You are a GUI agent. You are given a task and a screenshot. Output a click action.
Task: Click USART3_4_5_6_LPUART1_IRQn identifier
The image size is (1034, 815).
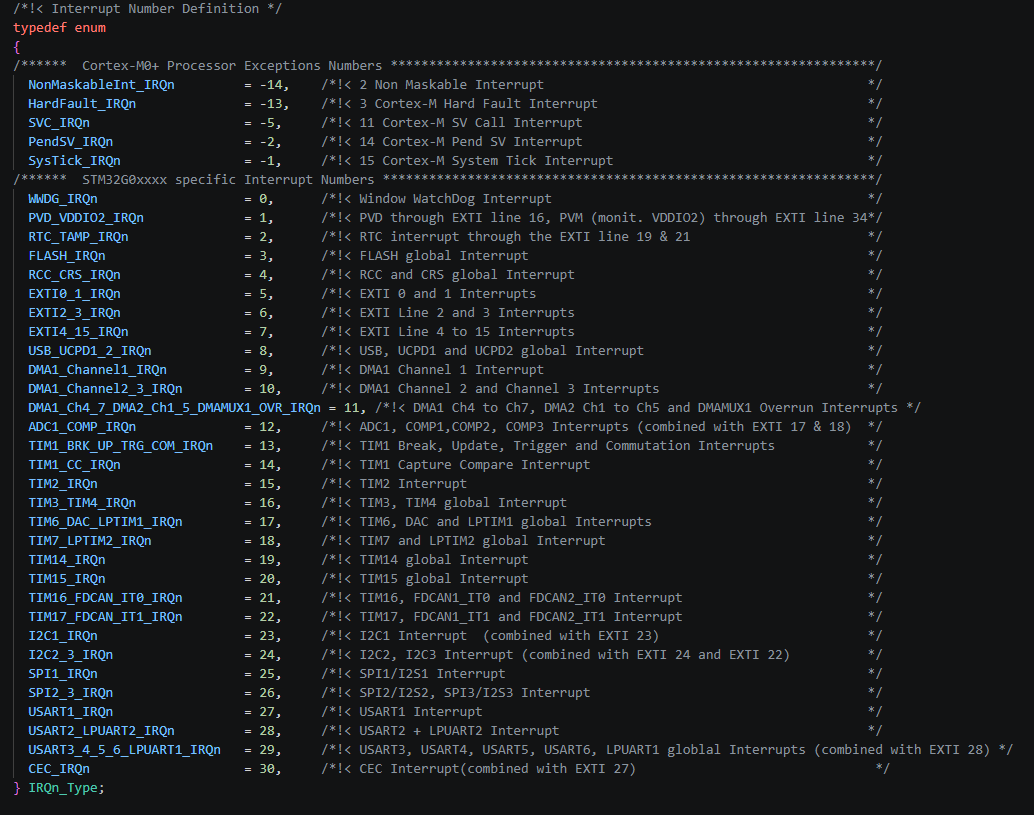[x=124, y=750]
